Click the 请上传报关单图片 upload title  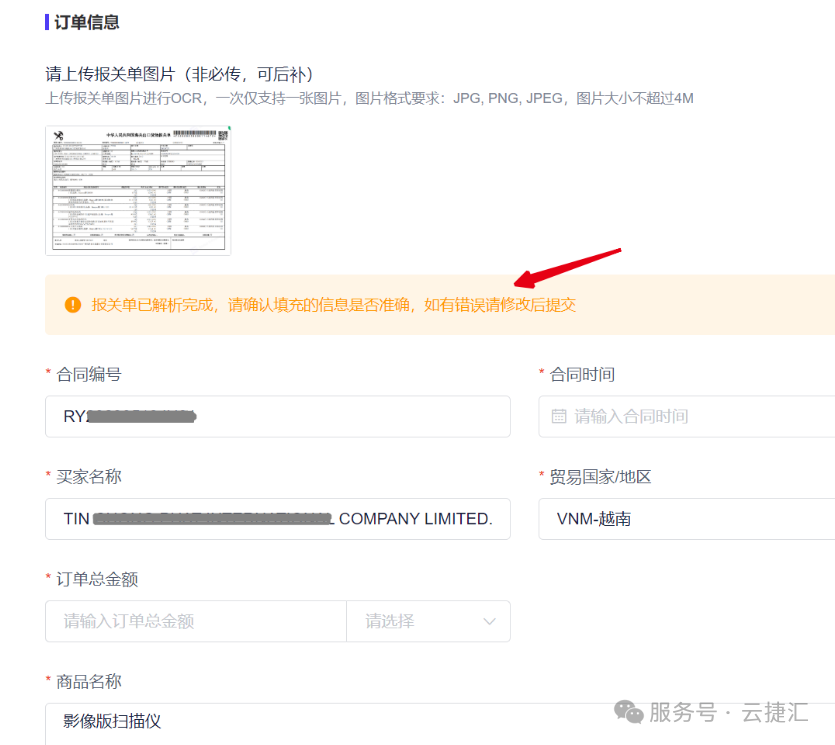[x=179, y=74]
